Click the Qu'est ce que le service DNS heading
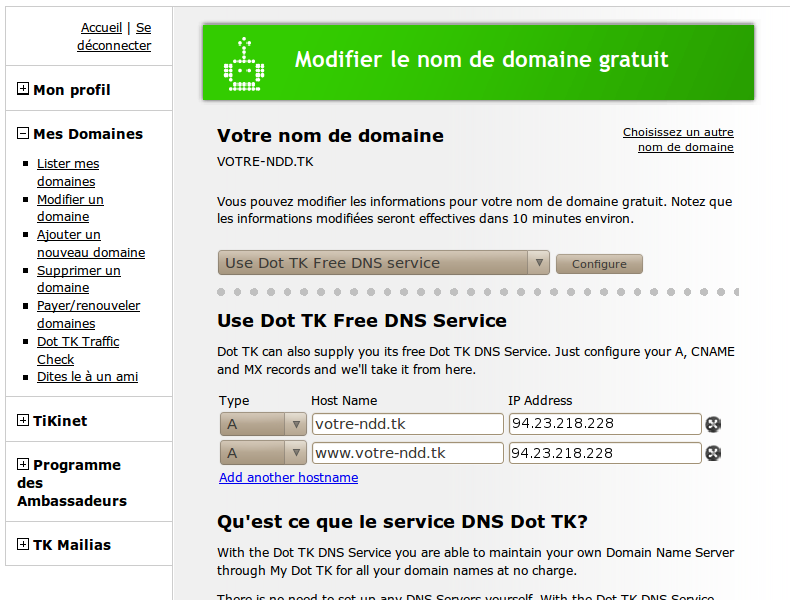The width and height of the screenshot is (796, 600). point(402,521)
